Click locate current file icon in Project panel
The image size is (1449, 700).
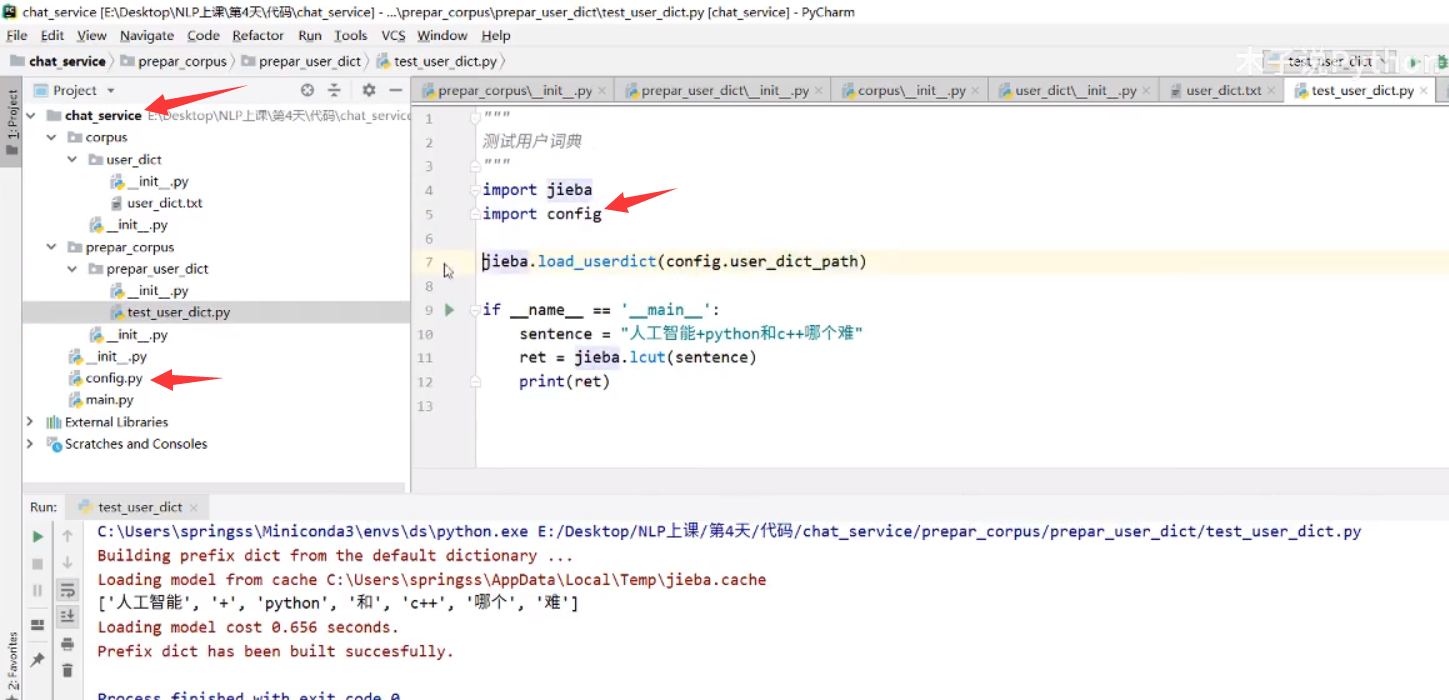(x=308, y=90)
